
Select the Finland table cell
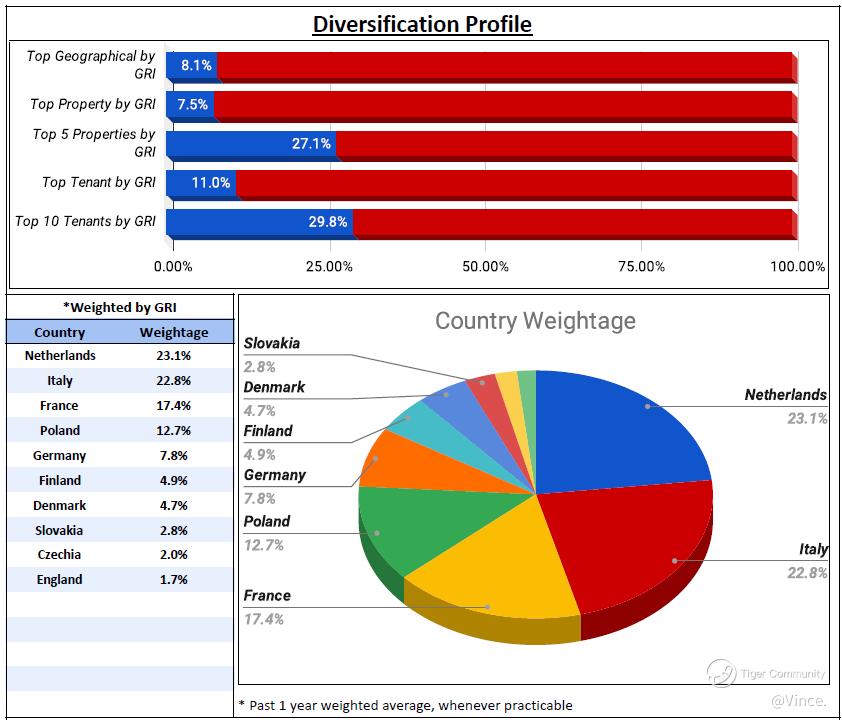60,481
